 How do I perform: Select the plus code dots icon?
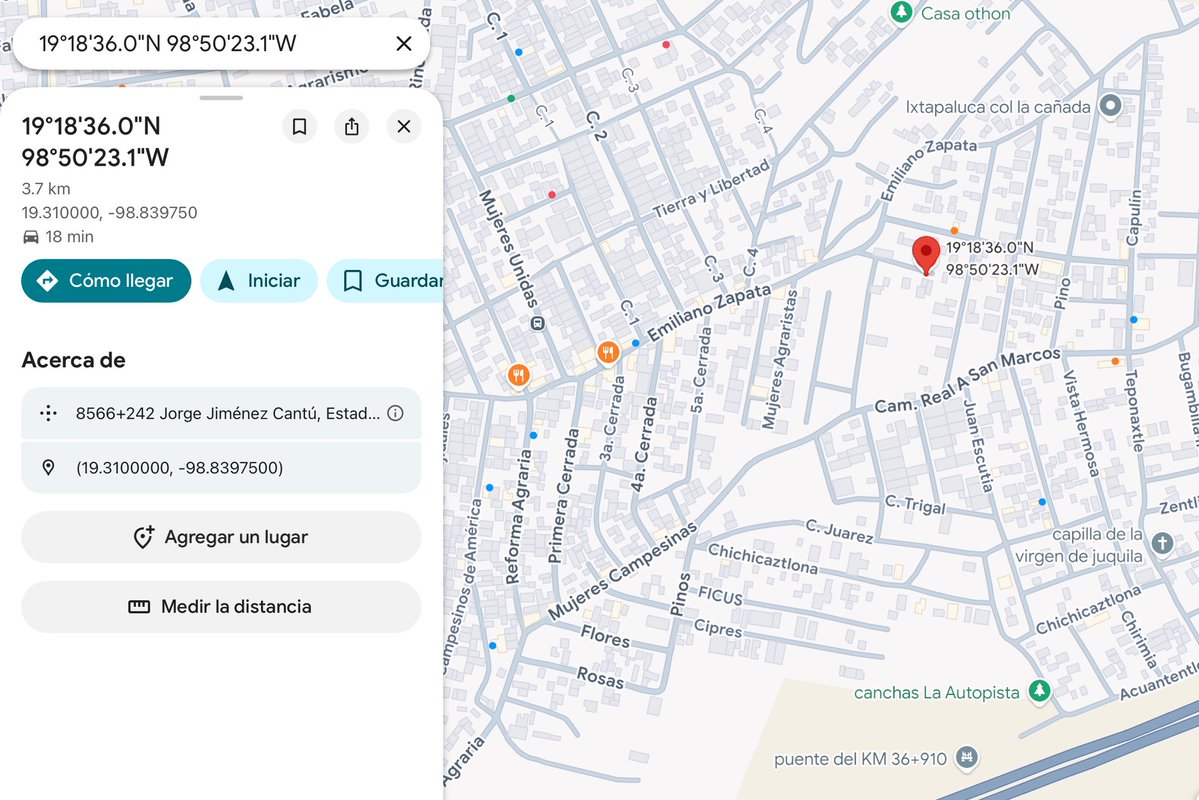[x=48, y=413]
